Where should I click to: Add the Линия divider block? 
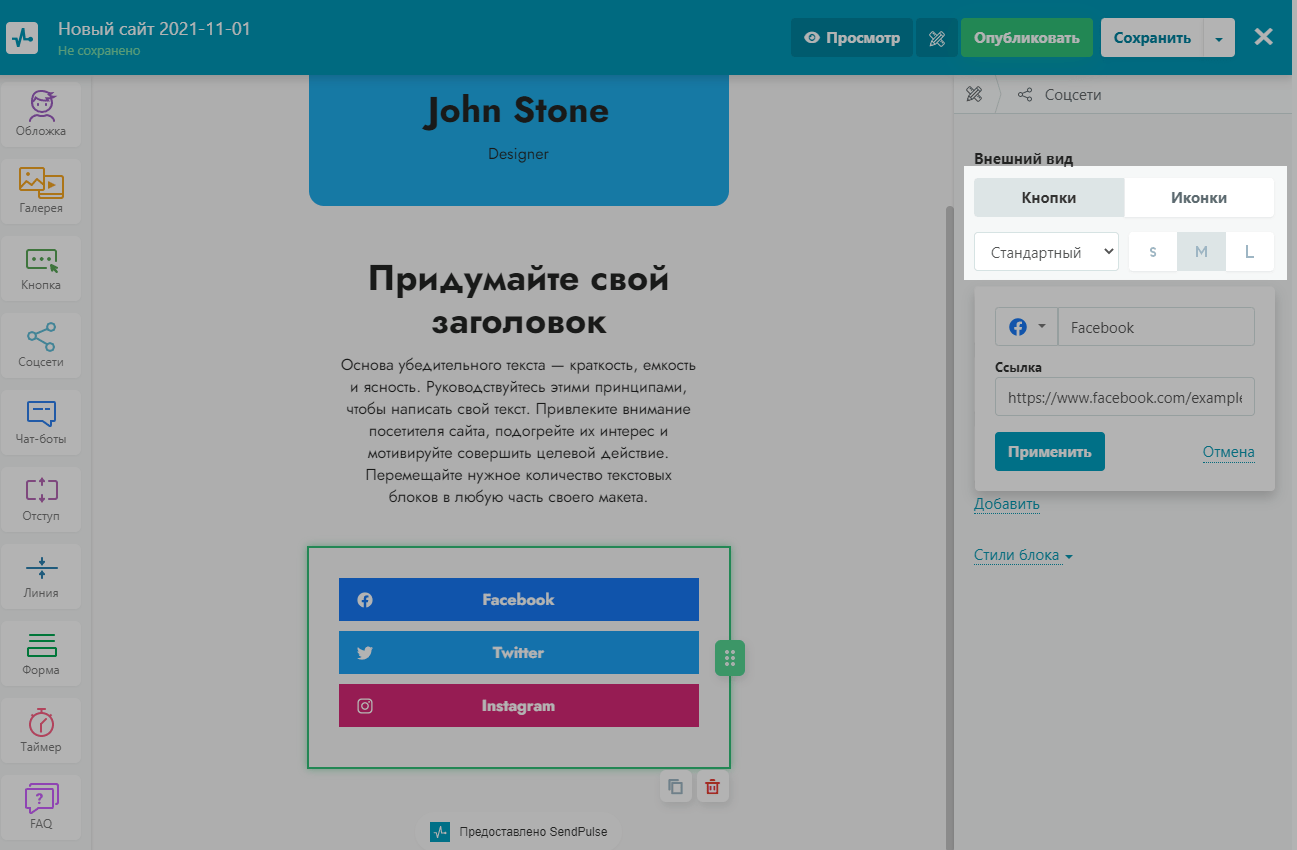point(41,576)
